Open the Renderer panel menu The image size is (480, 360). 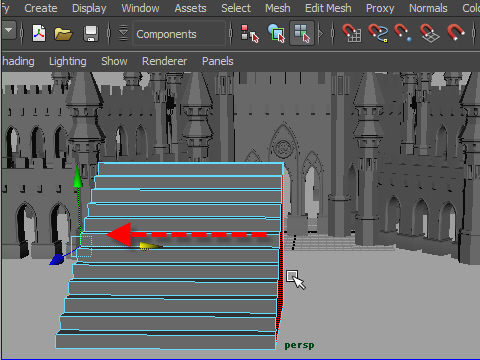pos(164,61)
